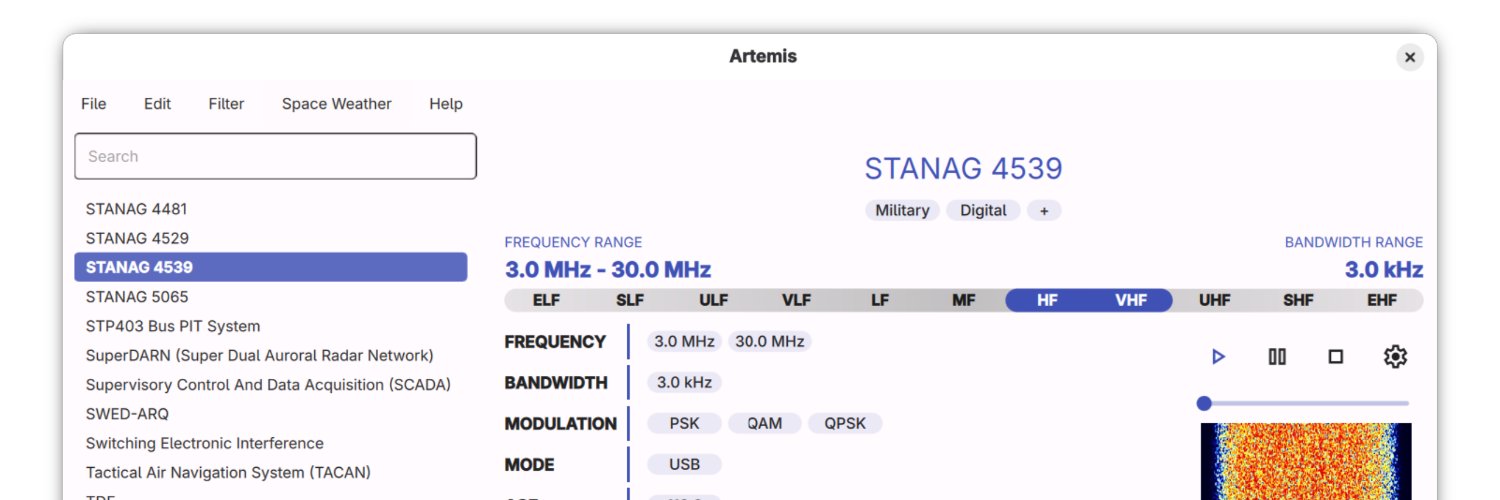
Task: Click the VLF band segment
Action: [x=797, y=300]
